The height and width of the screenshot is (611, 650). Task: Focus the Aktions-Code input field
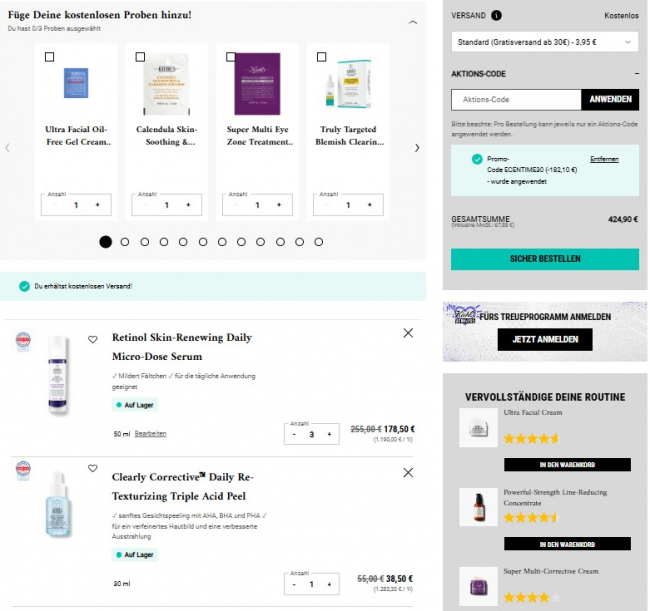516,100
